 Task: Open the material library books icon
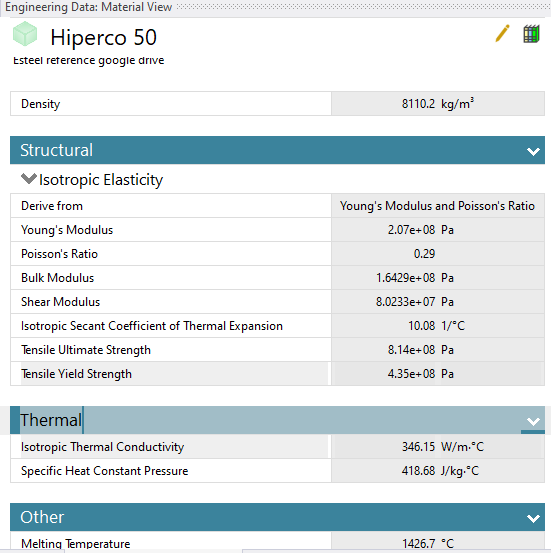(x=531, y=34)
